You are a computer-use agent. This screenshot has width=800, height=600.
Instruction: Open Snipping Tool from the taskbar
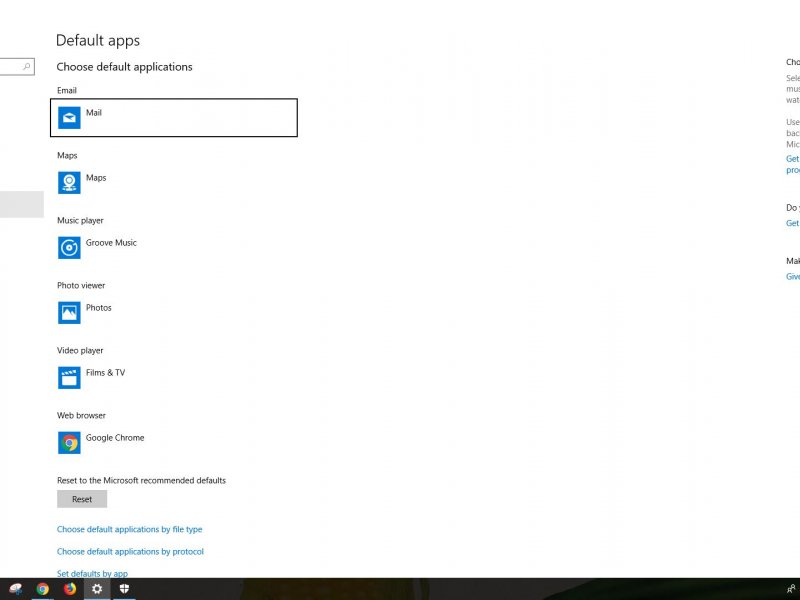click(16, 589)
